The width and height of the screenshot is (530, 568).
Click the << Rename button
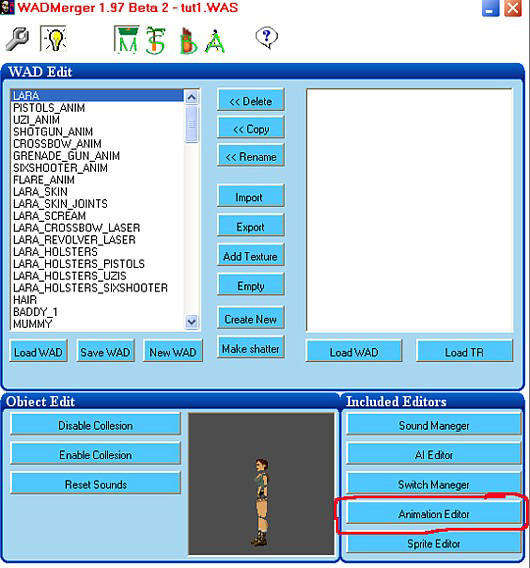coord(251,155)
